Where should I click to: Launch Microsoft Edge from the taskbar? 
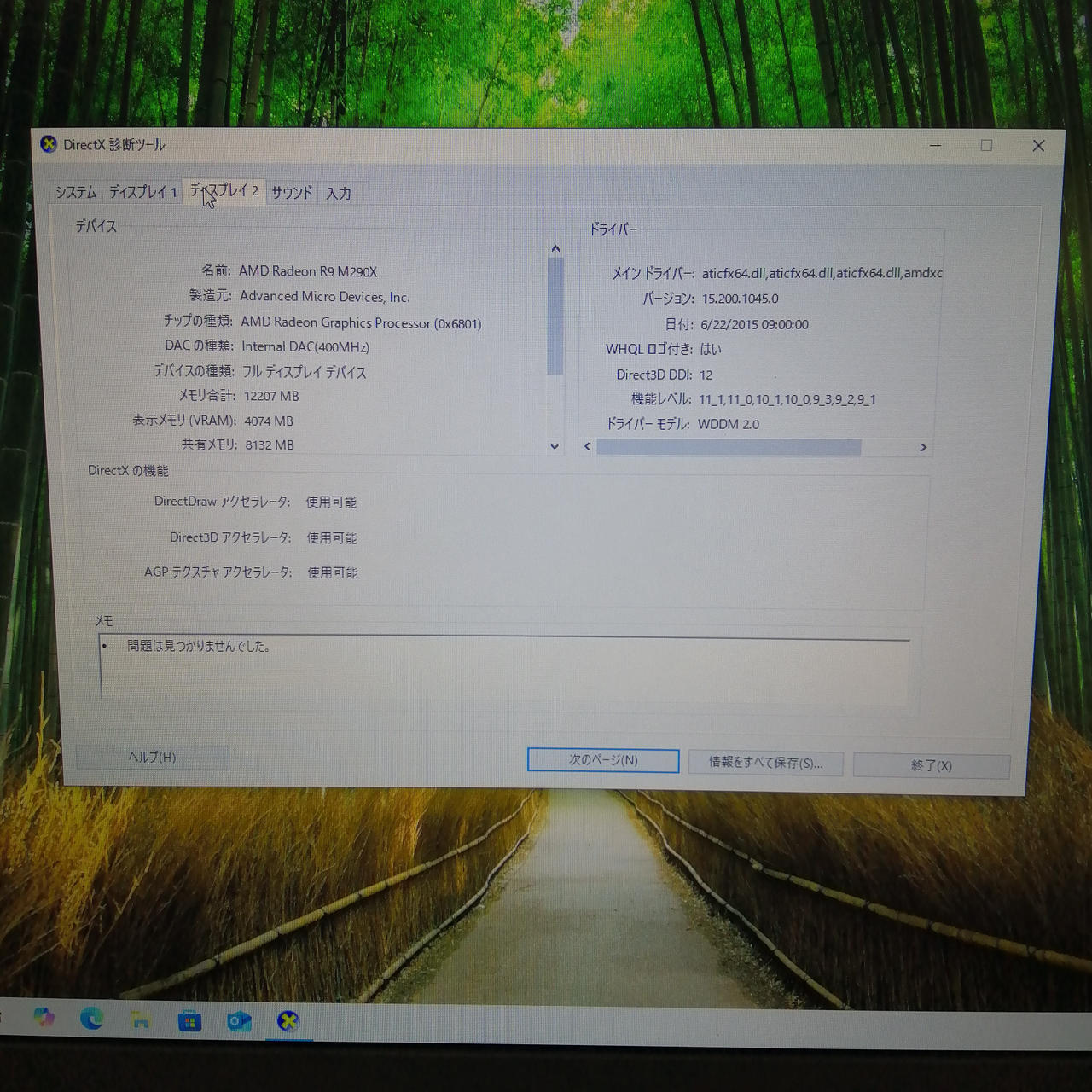(92, 1018)
